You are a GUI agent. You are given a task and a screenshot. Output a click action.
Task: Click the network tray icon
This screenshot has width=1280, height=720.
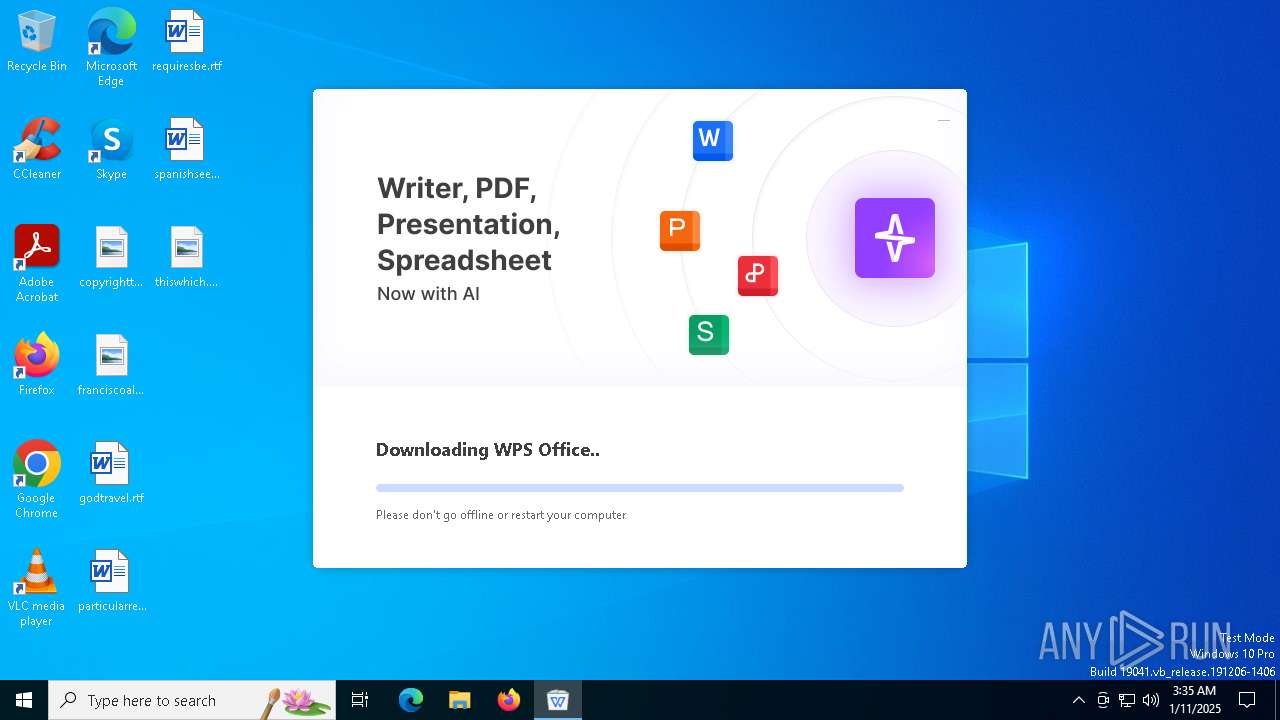point(1127,700)
